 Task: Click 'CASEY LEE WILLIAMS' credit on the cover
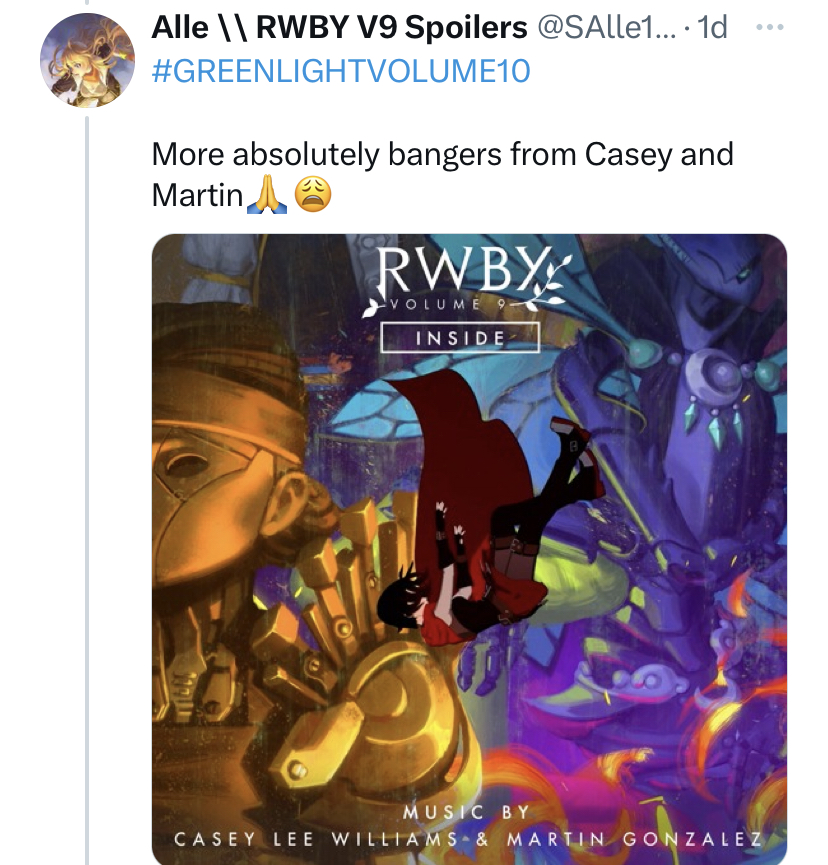click(x=316, y=839)
